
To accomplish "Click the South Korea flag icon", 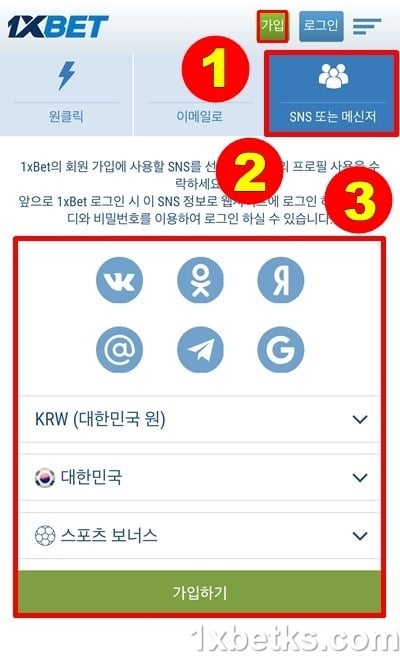I will coord(44,478).
